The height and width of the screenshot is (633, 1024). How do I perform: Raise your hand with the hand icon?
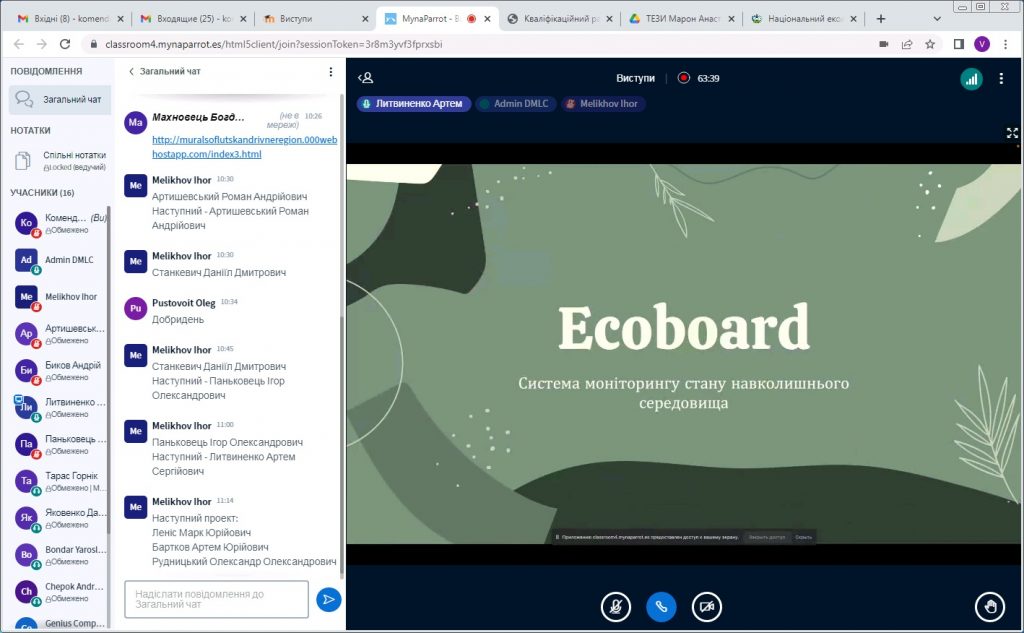click(x=990, y=606)
